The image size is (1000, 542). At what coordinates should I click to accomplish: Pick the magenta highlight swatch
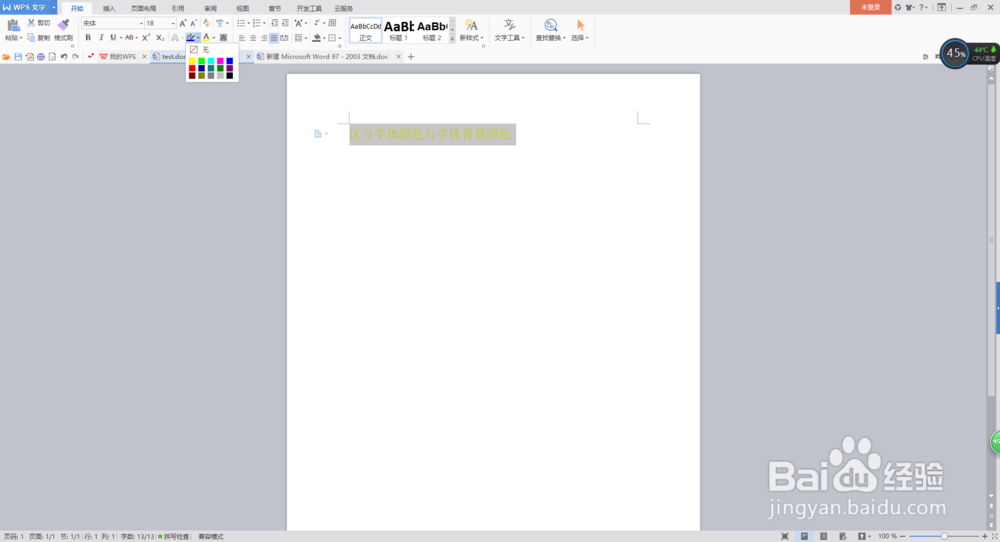pos(221,61)
